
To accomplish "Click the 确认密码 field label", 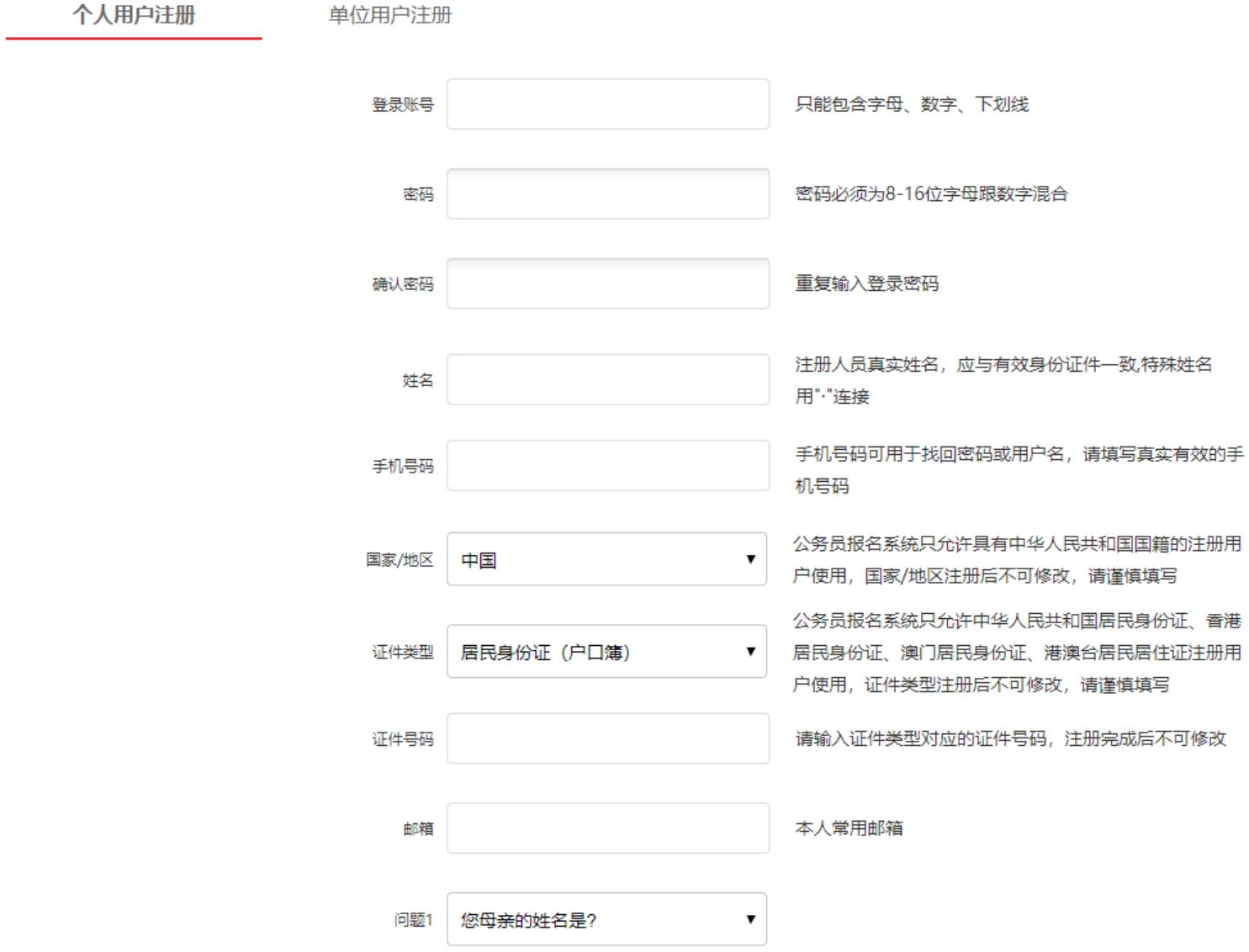I will pos(403,284).
